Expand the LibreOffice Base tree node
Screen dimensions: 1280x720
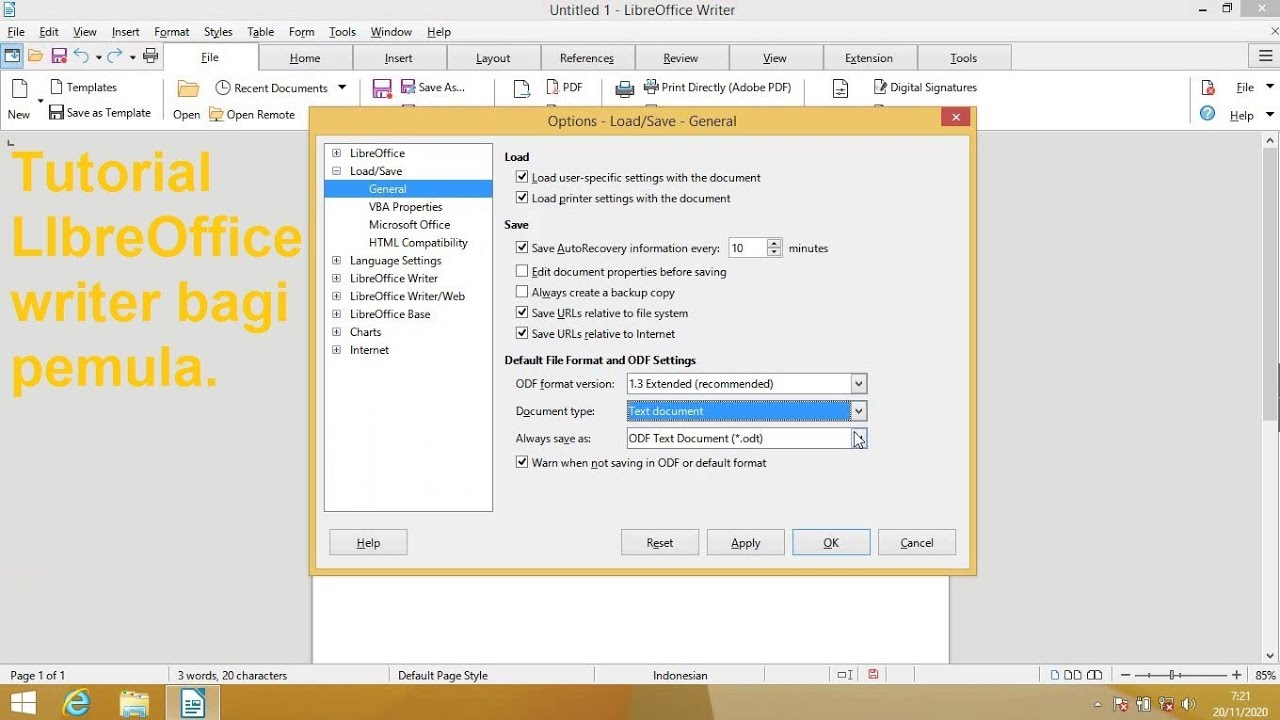coord(336,314)
